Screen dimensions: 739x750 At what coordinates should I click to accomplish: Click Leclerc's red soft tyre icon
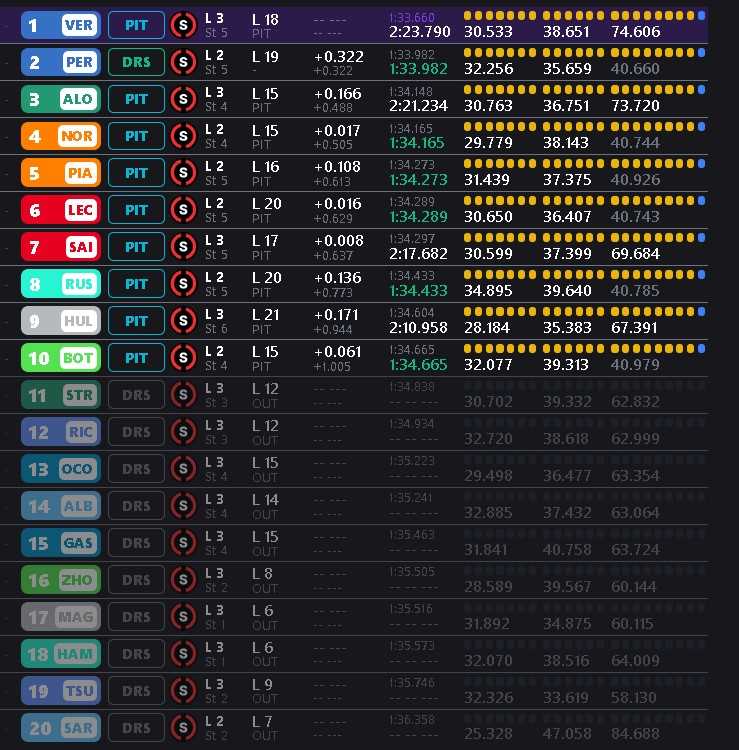pyautogui.click(x=183, y=210)
